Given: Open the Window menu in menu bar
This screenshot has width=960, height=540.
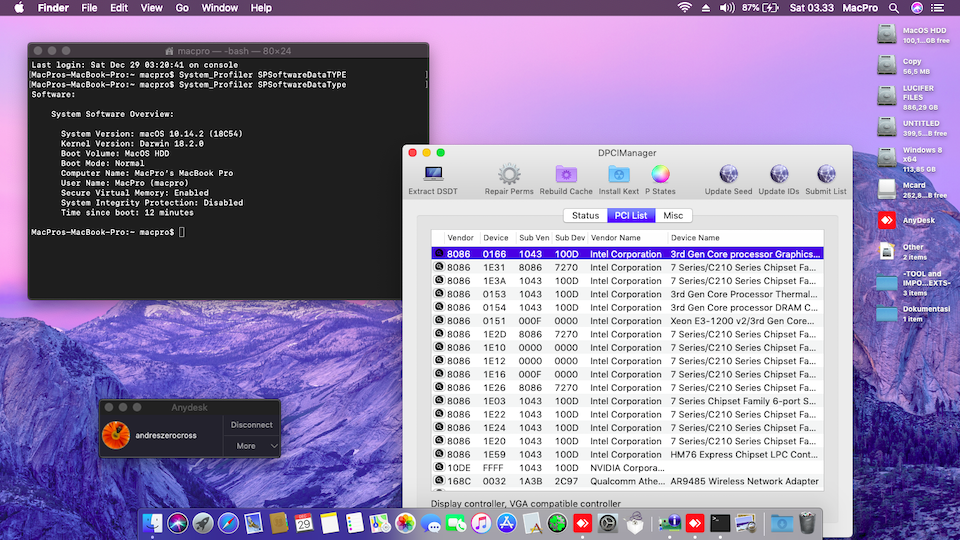Looking at the screenshot, I should tap(220, 8).
